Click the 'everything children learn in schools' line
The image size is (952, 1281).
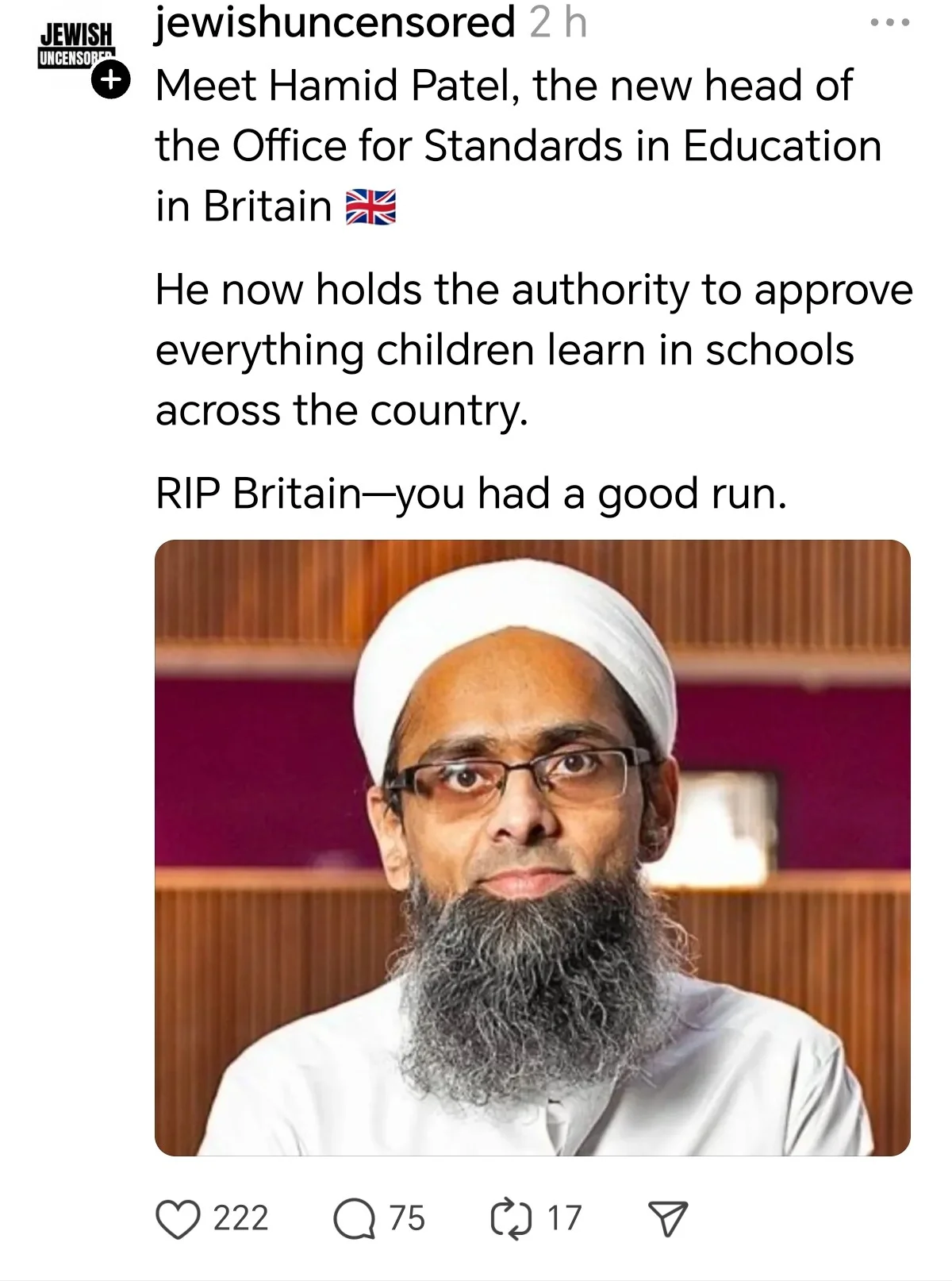click(x=505, y=350)
